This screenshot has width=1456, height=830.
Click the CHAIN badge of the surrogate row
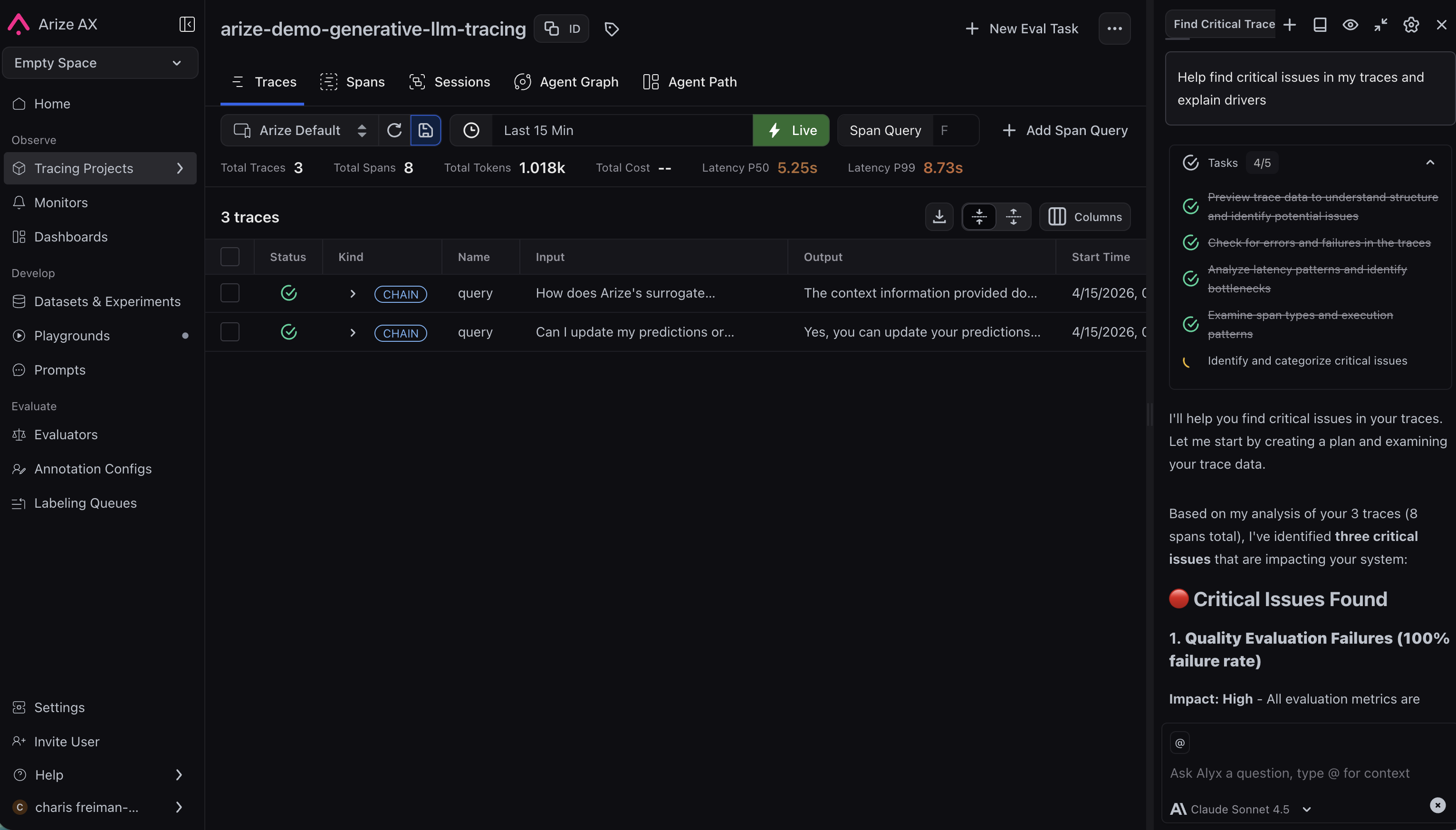click(400, 294)
